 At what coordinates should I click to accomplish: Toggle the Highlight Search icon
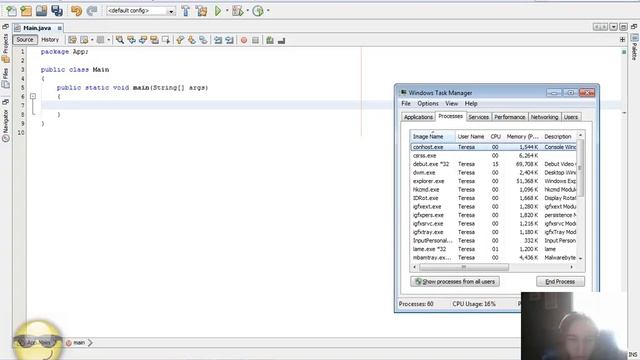[x=154, y=40]
